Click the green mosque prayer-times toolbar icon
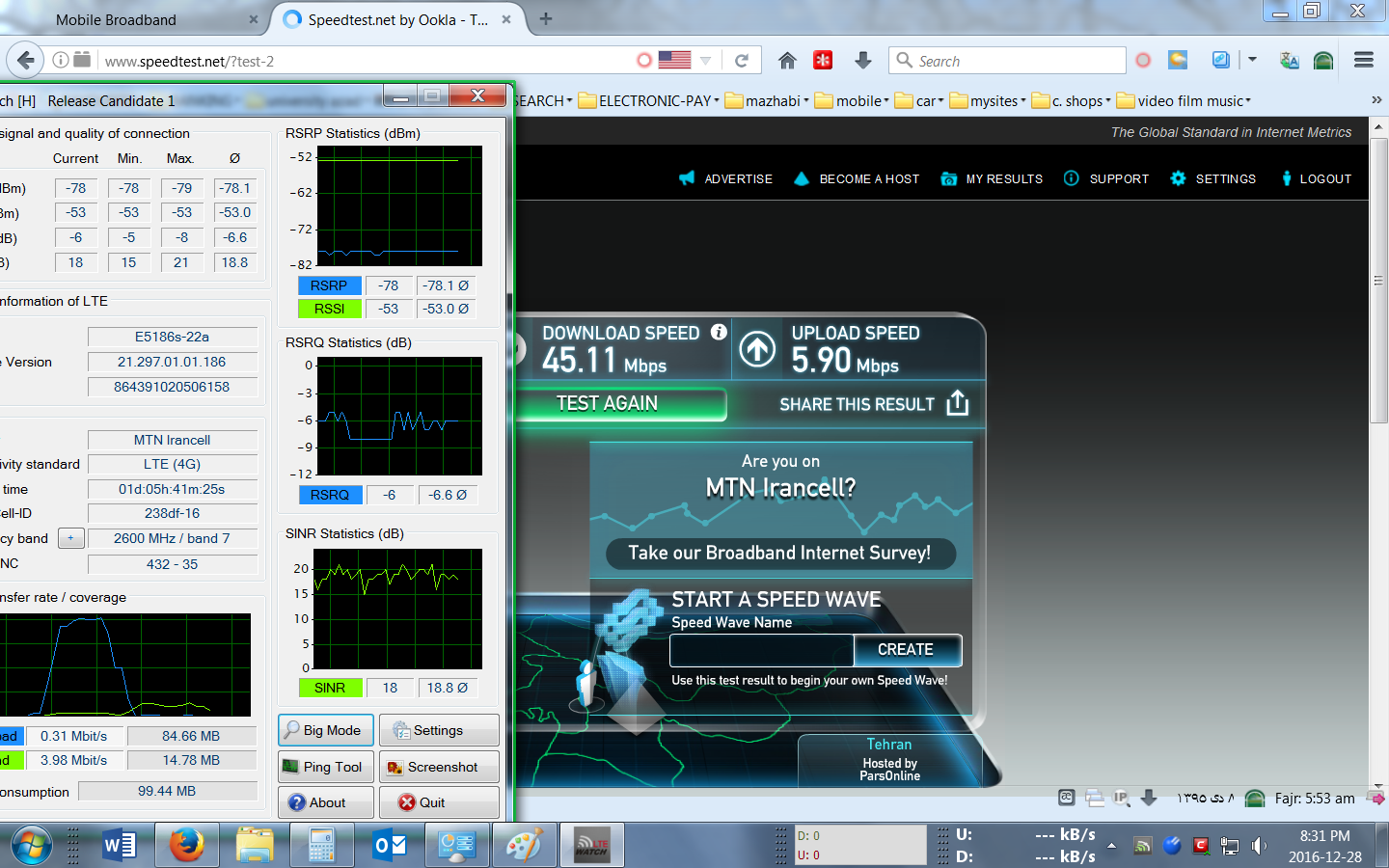Viewport: 1389px width, 868px height. [1323, 61]
